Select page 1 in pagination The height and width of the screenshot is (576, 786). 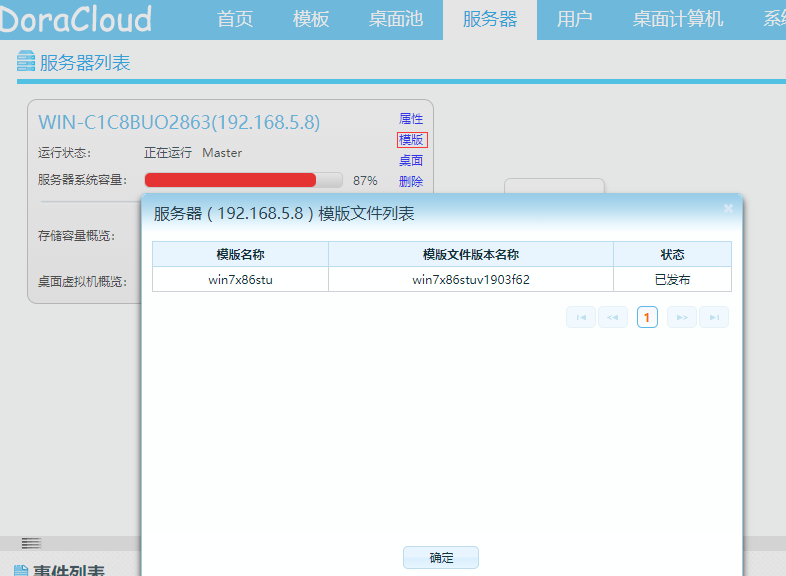point(647,317)
